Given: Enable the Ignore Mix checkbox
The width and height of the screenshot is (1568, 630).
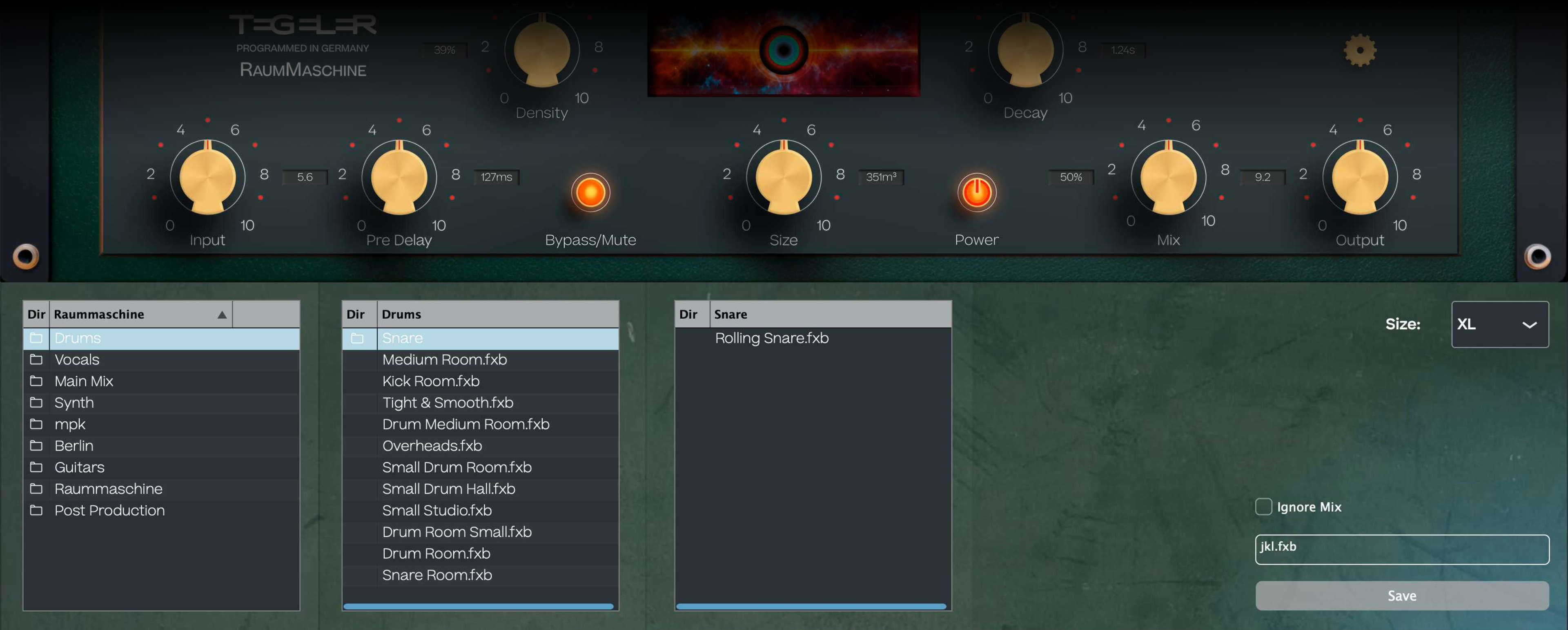Looking at the screenshot, I should pos(1264,506).
